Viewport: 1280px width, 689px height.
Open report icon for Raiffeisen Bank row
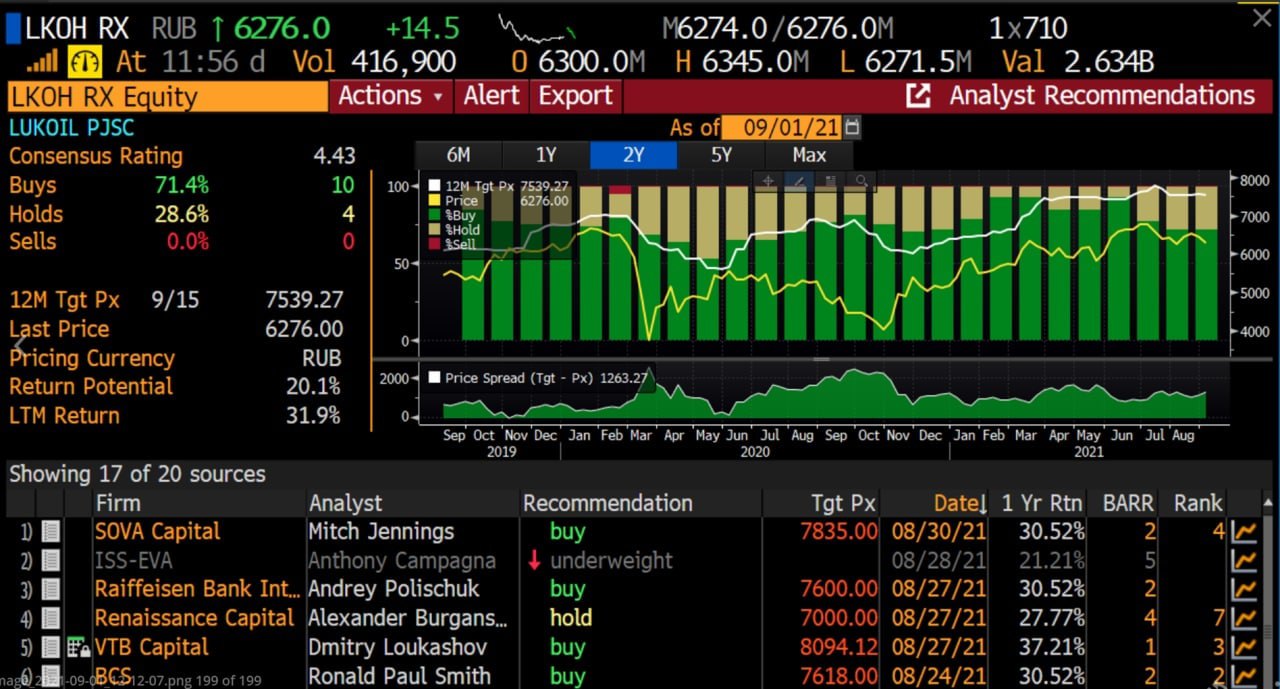coord(51,590)
